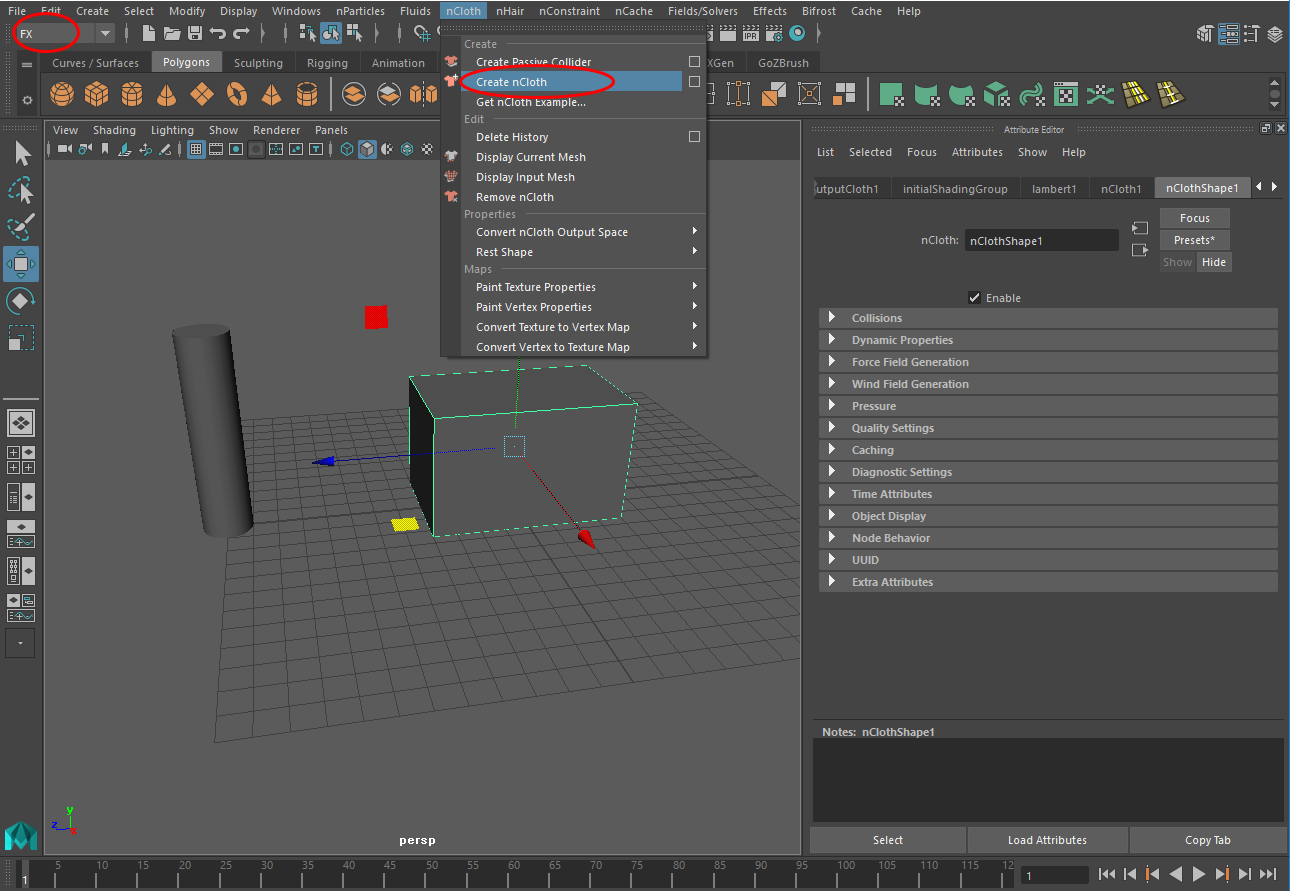Click the Play forwards button
Image resolution: width=1290 pixels, height=891 pixels.
[x=1199, y=874]
